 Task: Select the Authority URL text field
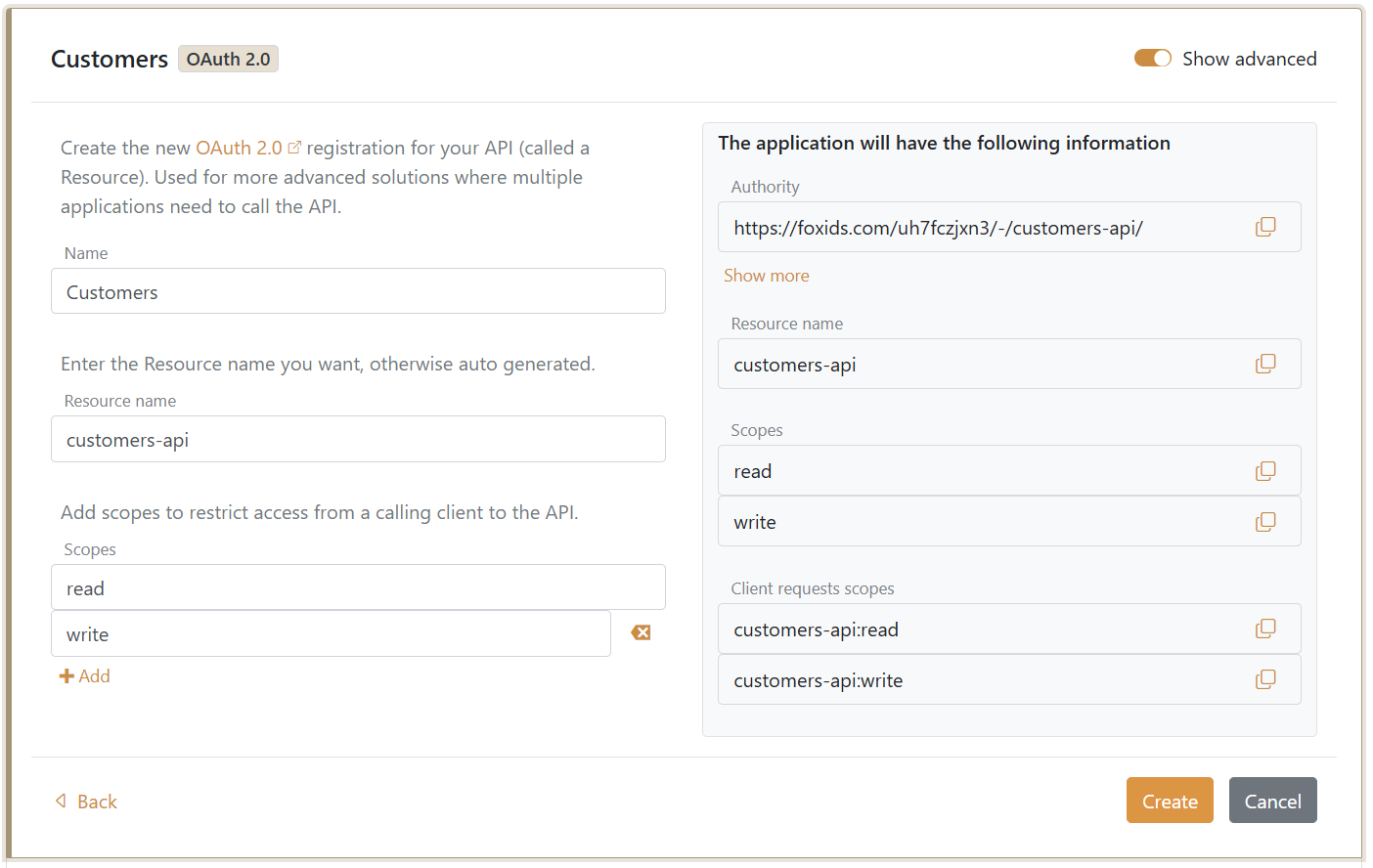1009,227
